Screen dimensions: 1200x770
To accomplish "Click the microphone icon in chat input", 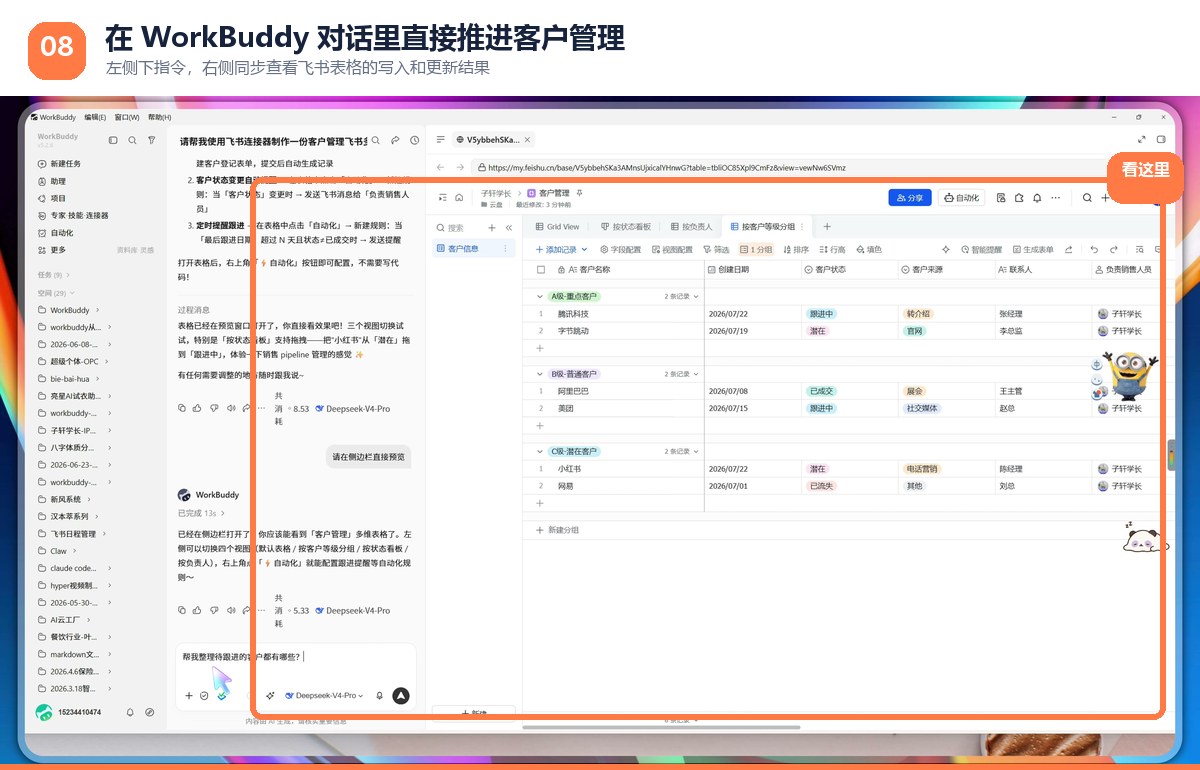I will (x=379, y=695).
